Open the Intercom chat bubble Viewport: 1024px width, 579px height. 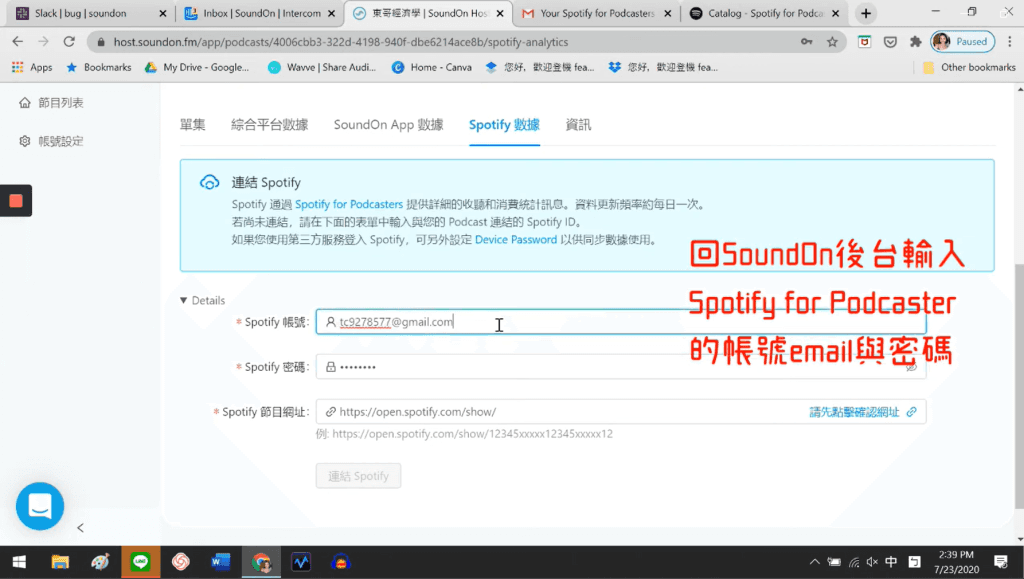point(40,506)
